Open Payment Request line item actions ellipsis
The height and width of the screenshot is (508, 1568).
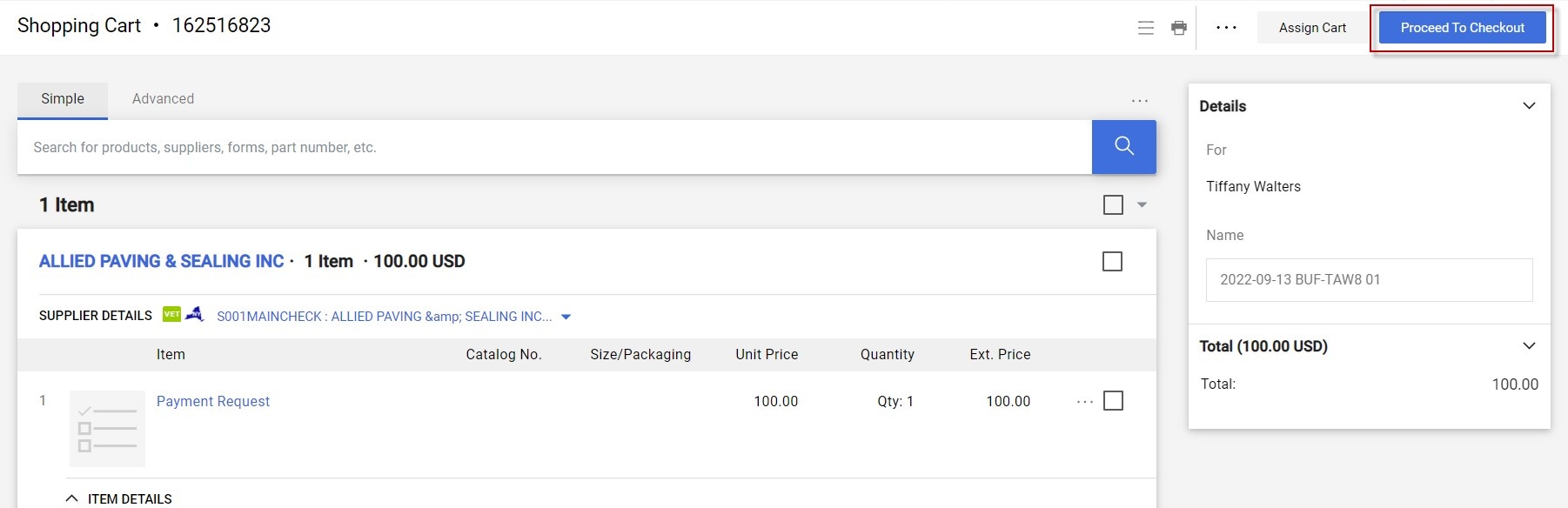click(x=1084, y=402)
